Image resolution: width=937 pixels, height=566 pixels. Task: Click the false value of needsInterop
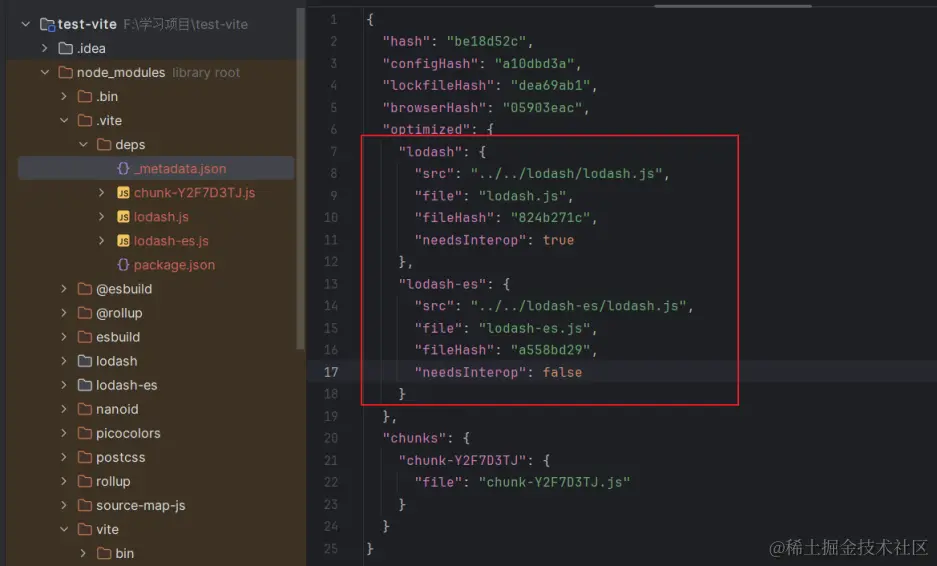(x=562, y=372)
